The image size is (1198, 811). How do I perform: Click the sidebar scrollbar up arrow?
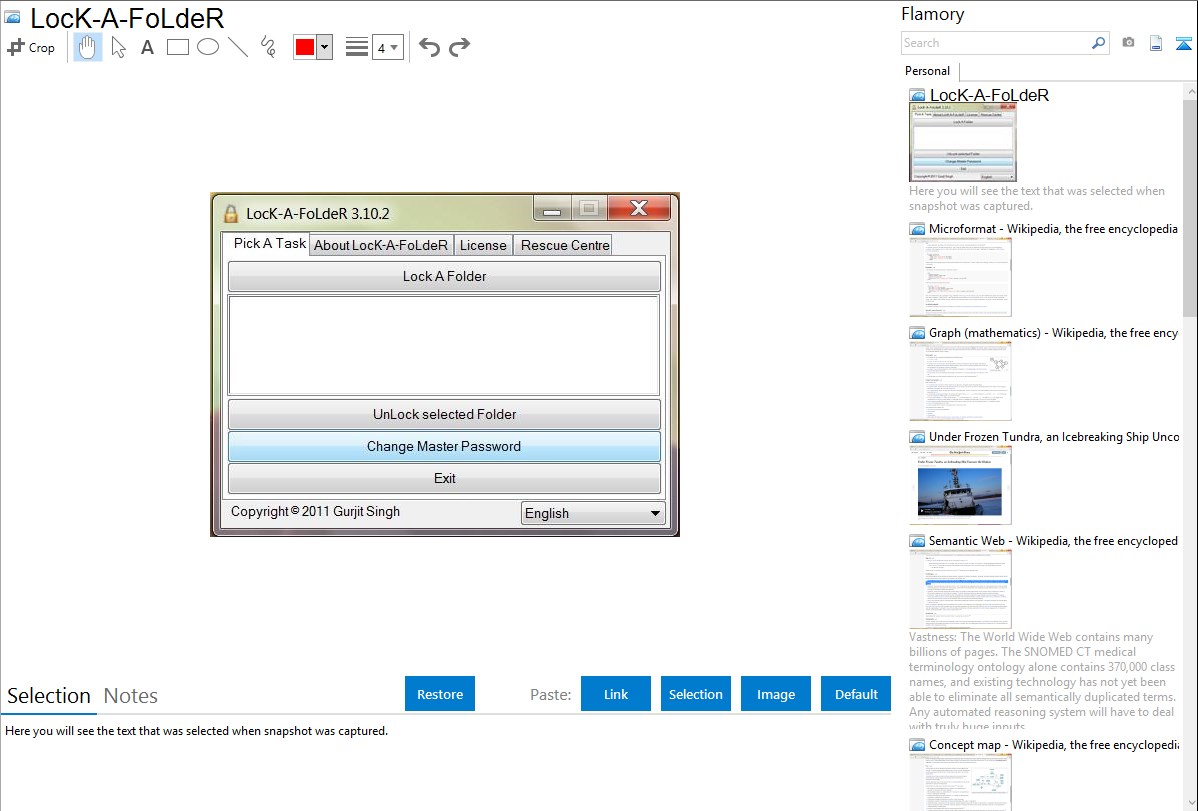[1190, 91]
